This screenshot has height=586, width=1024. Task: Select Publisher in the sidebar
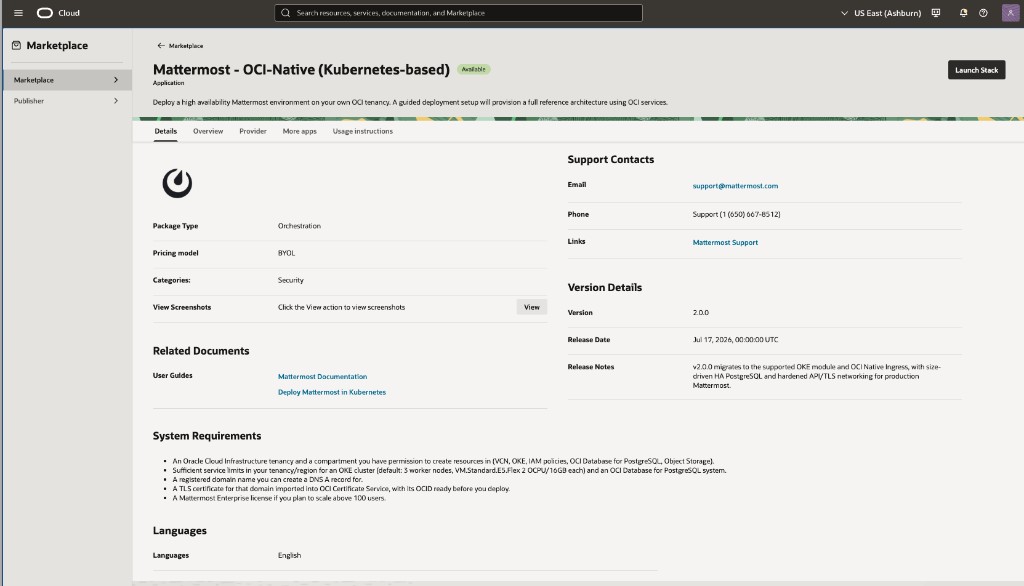click(67, 101)
